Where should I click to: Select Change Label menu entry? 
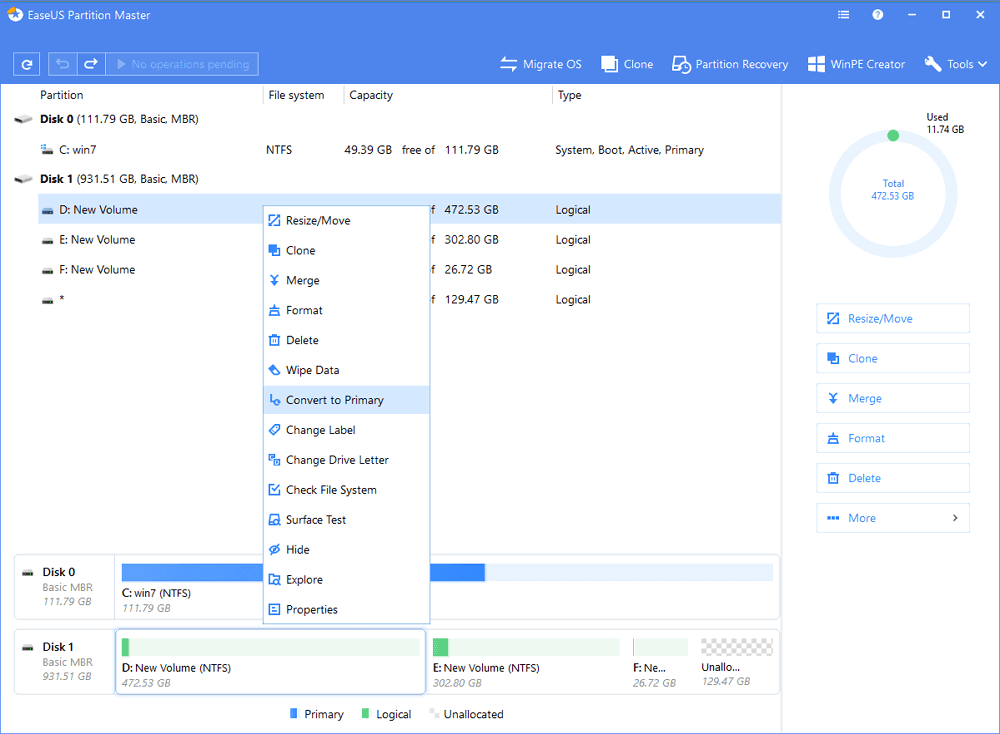click(x=346, y=430)
